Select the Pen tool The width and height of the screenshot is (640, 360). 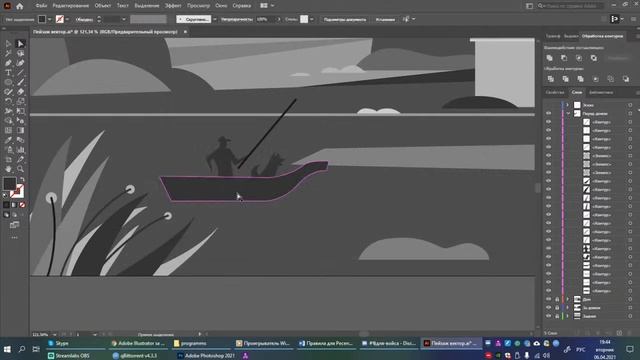8,63
